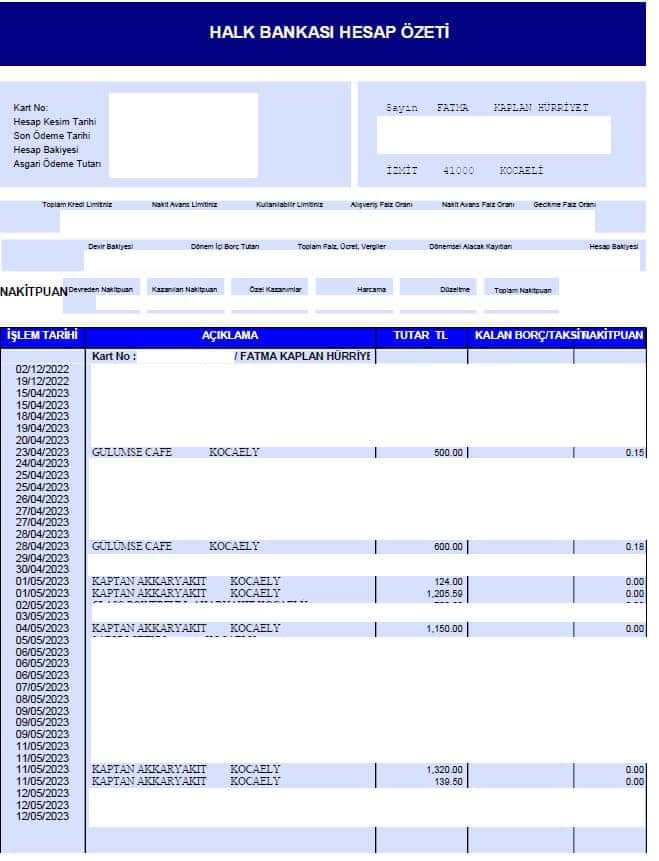Image resolution: width=659 pixels, height=861 pixels.
Task: Select the 'Hesap Kesim Tarihi' label
Action: [54, 122]
